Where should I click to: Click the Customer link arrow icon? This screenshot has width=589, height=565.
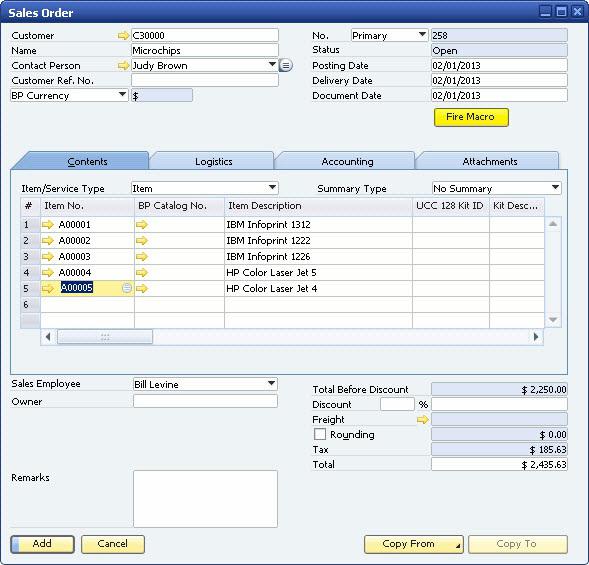tap(123, 36)
